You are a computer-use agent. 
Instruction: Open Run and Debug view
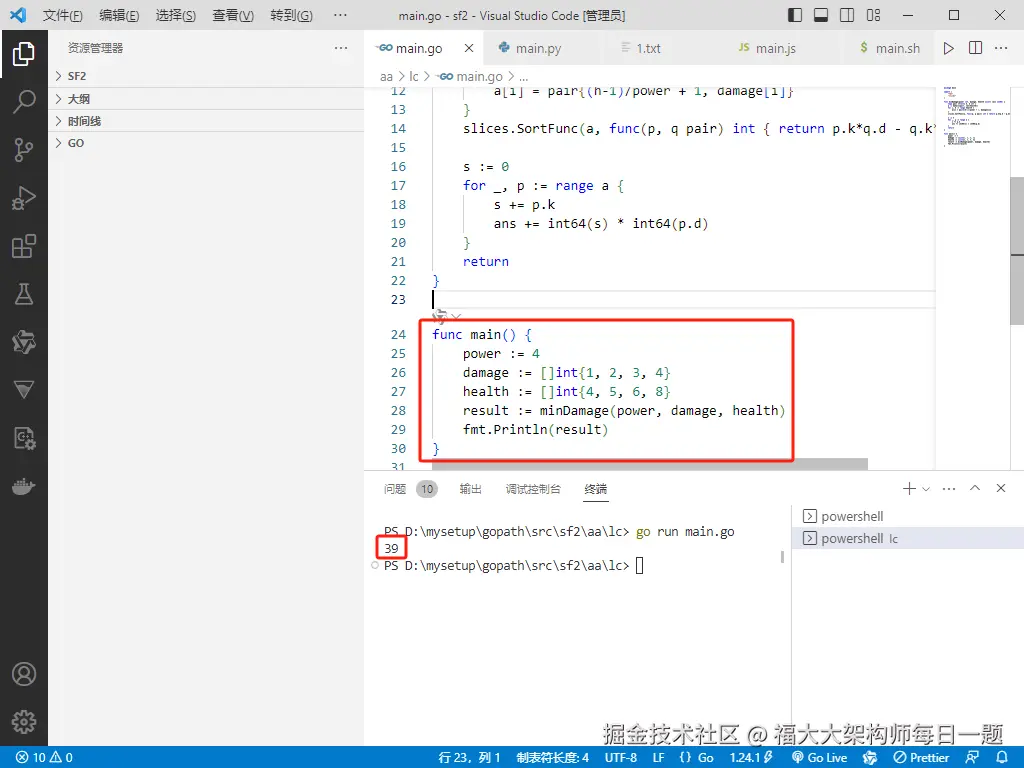[x=24, y=198]
